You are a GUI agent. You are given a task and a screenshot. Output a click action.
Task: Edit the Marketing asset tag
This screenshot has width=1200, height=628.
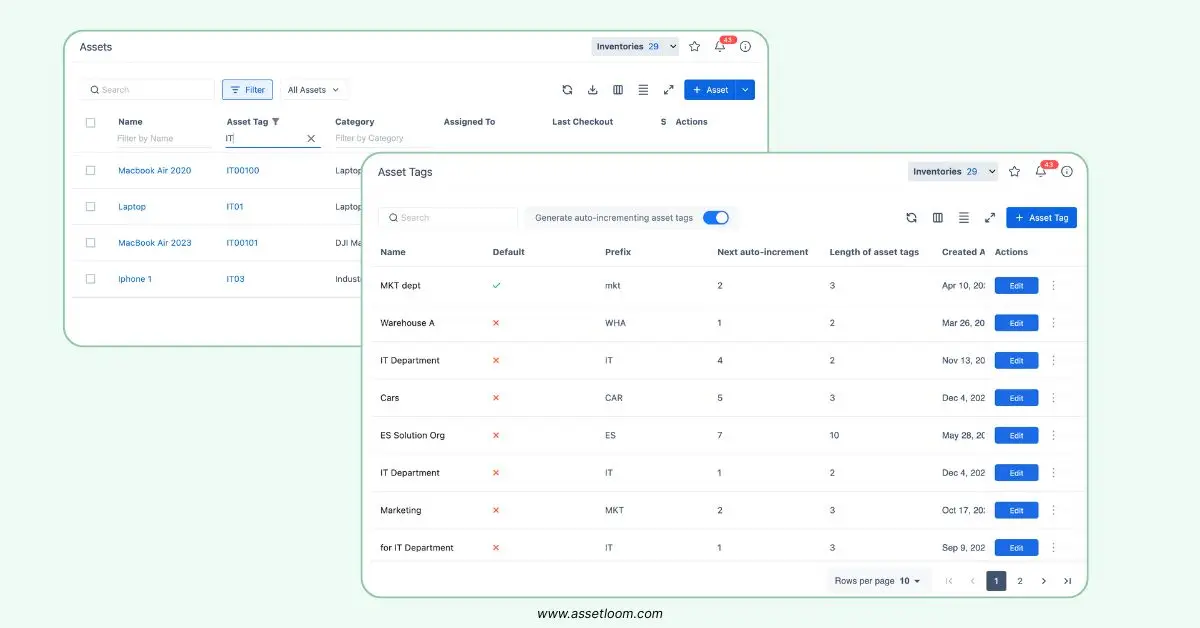[1016, 510]
